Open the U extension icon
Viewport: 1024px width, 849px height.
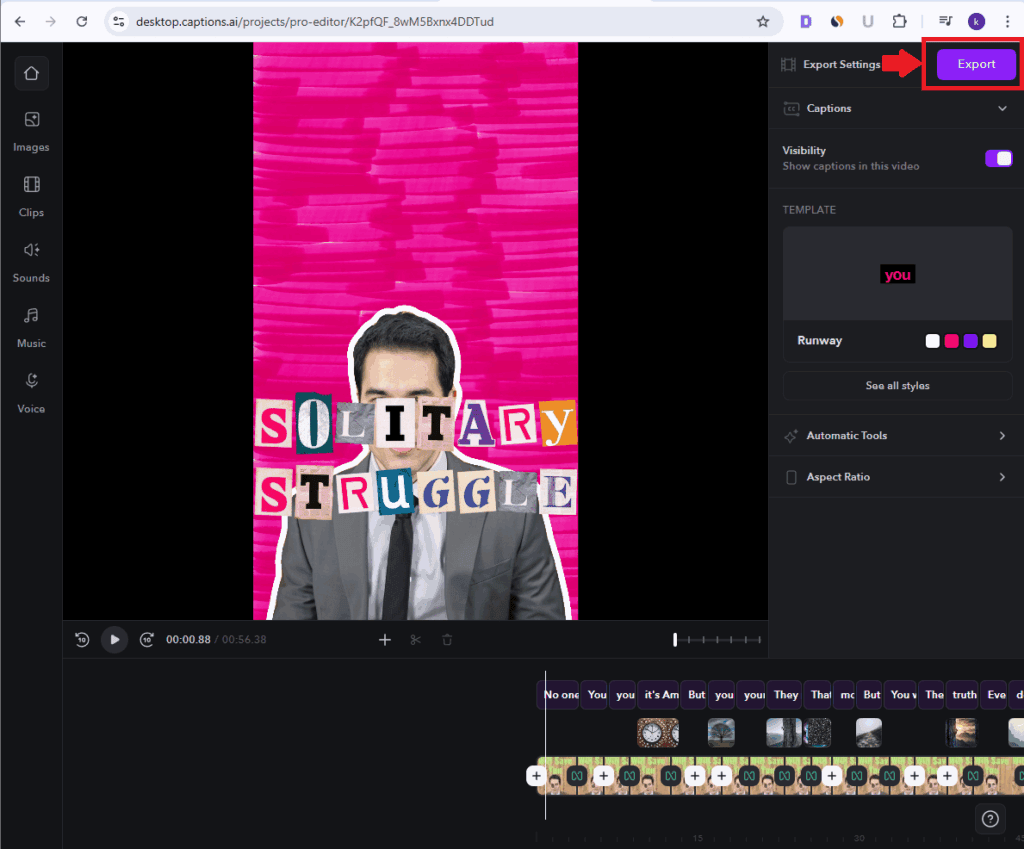tap(868, 22)
